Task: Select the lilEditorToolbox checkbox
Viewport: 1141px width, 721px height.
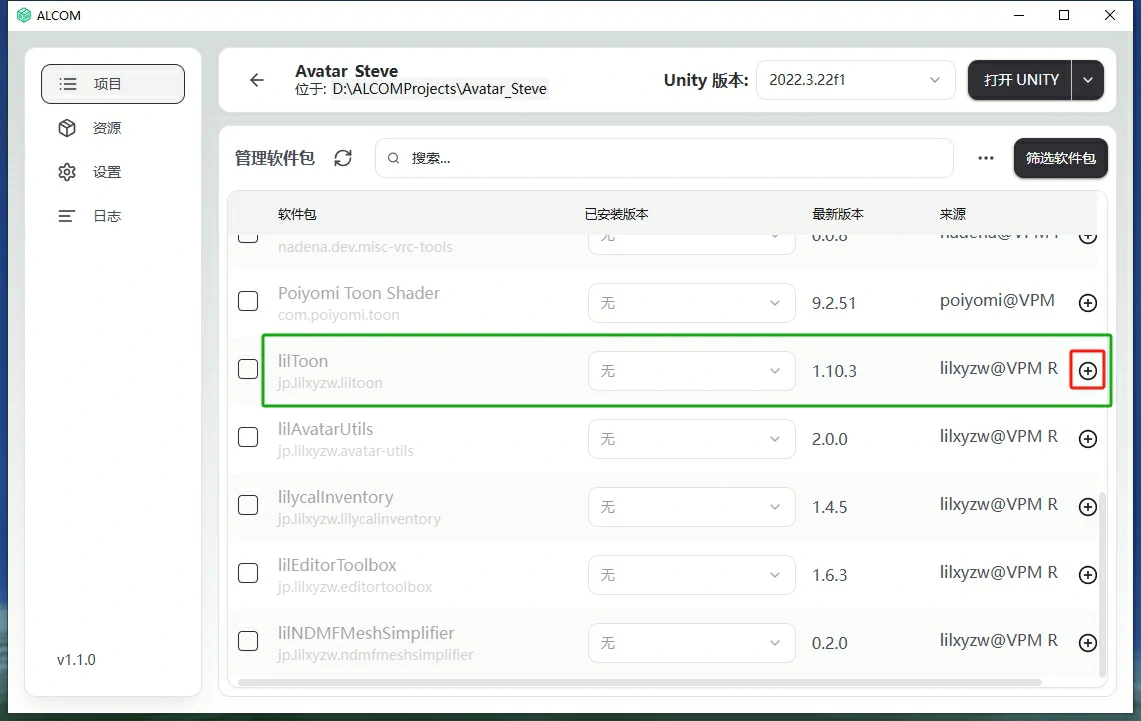Action: [248, 574]
